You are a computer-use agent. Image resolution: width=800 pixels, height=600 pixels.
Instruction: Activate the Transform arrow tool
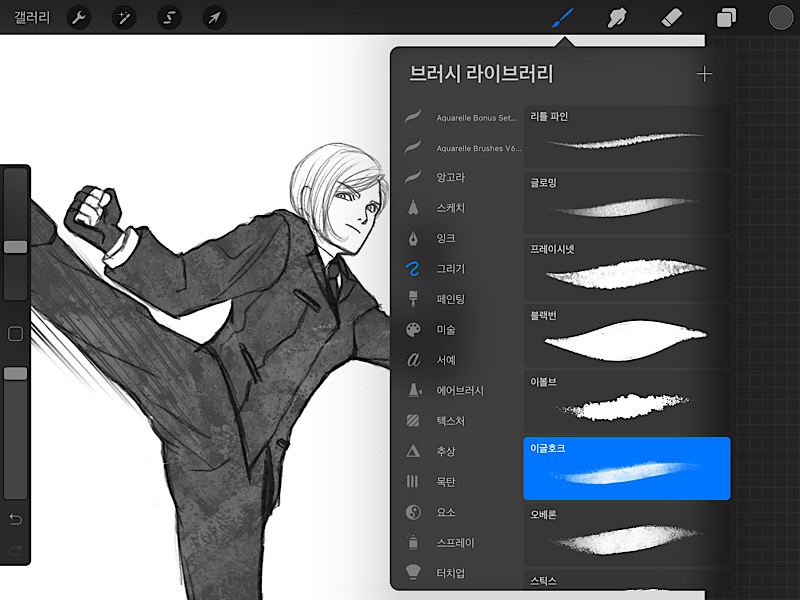(x=214, y=18)
